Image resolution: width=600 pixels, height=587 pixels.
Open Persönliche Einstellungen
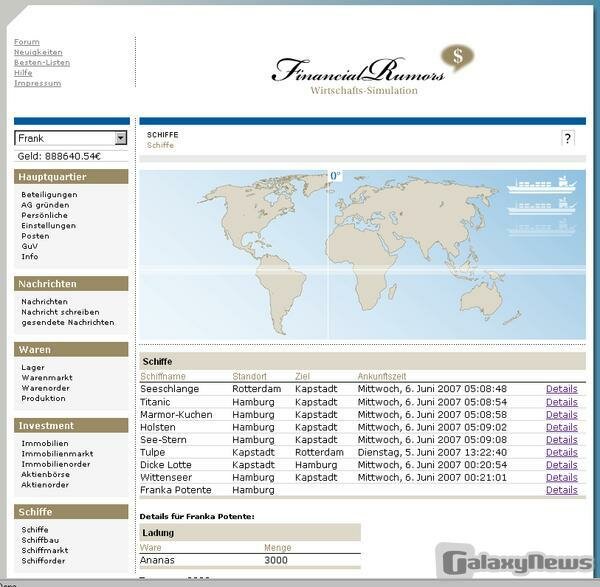pos(49,220)
